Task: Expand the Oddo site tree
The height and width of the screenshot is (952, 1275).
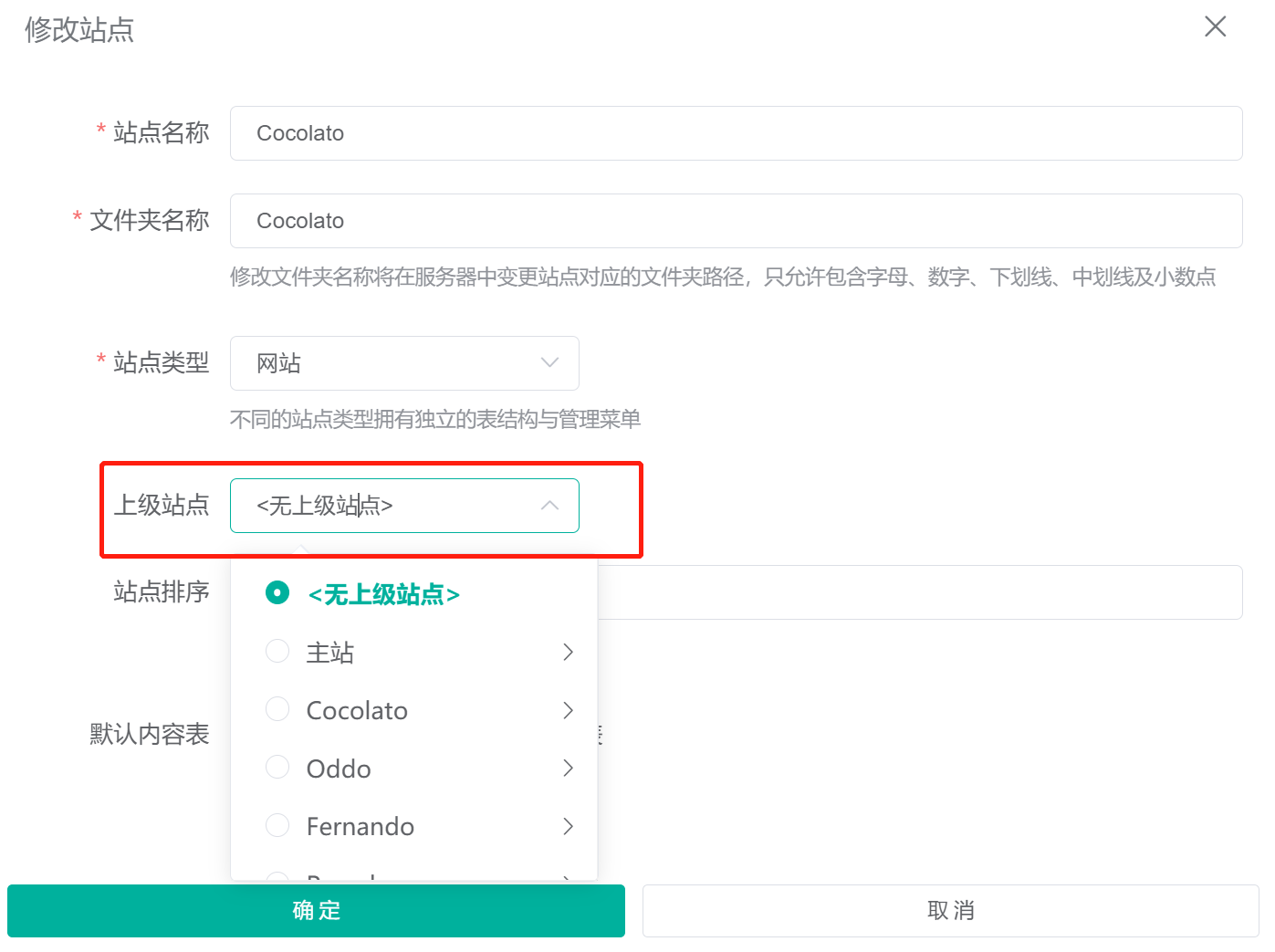Action: coord(568,768)
